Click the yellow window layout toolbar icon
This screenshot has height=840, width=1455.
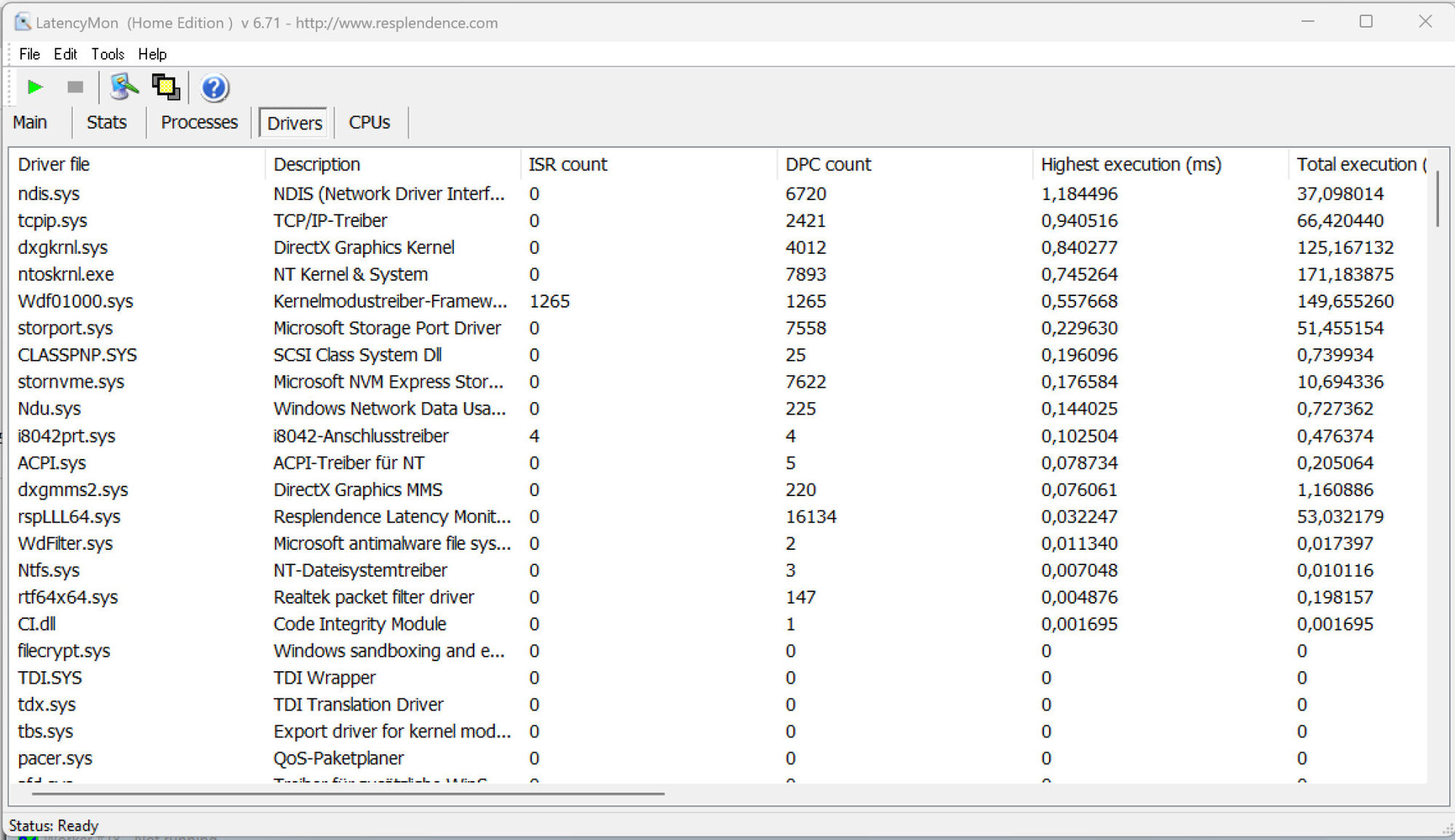(x=166, y=87)
